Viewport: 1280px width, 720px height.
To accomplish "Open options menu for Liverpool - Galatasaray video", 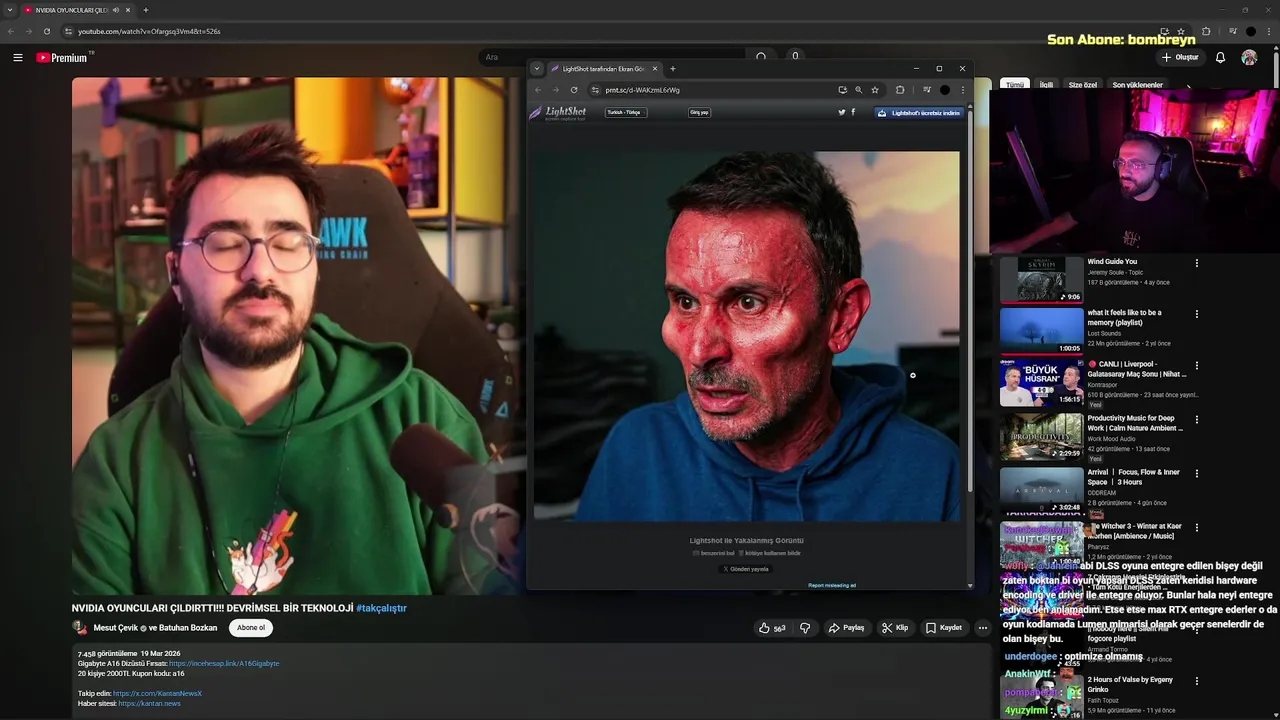I will click(x=1197, y=366).
